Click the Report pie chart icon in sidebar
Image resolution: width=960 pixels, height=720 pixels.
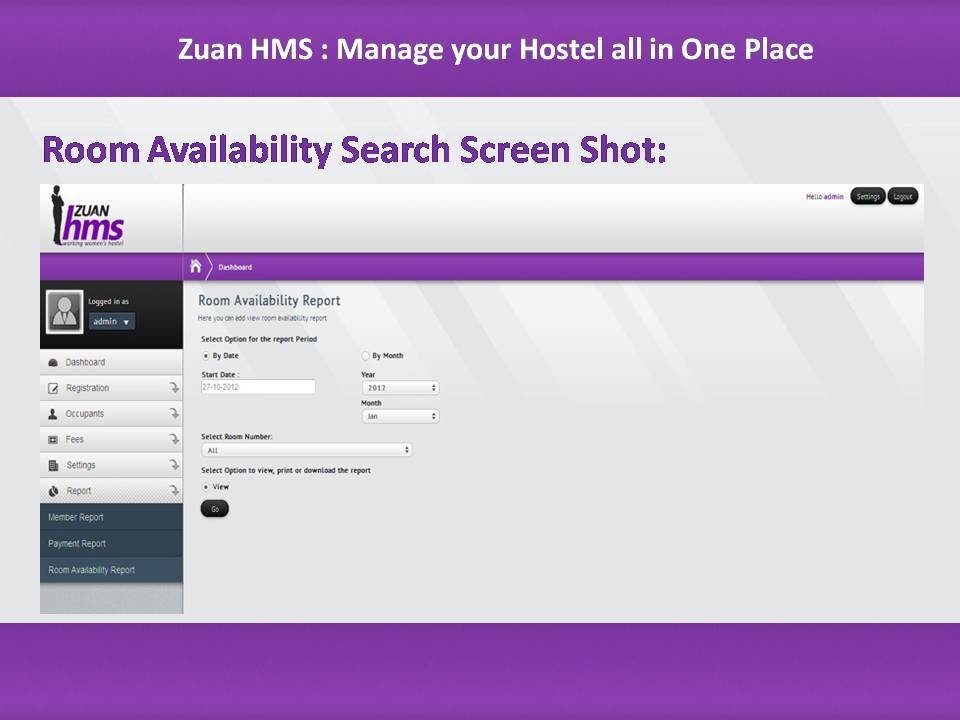tap(53, 491)
